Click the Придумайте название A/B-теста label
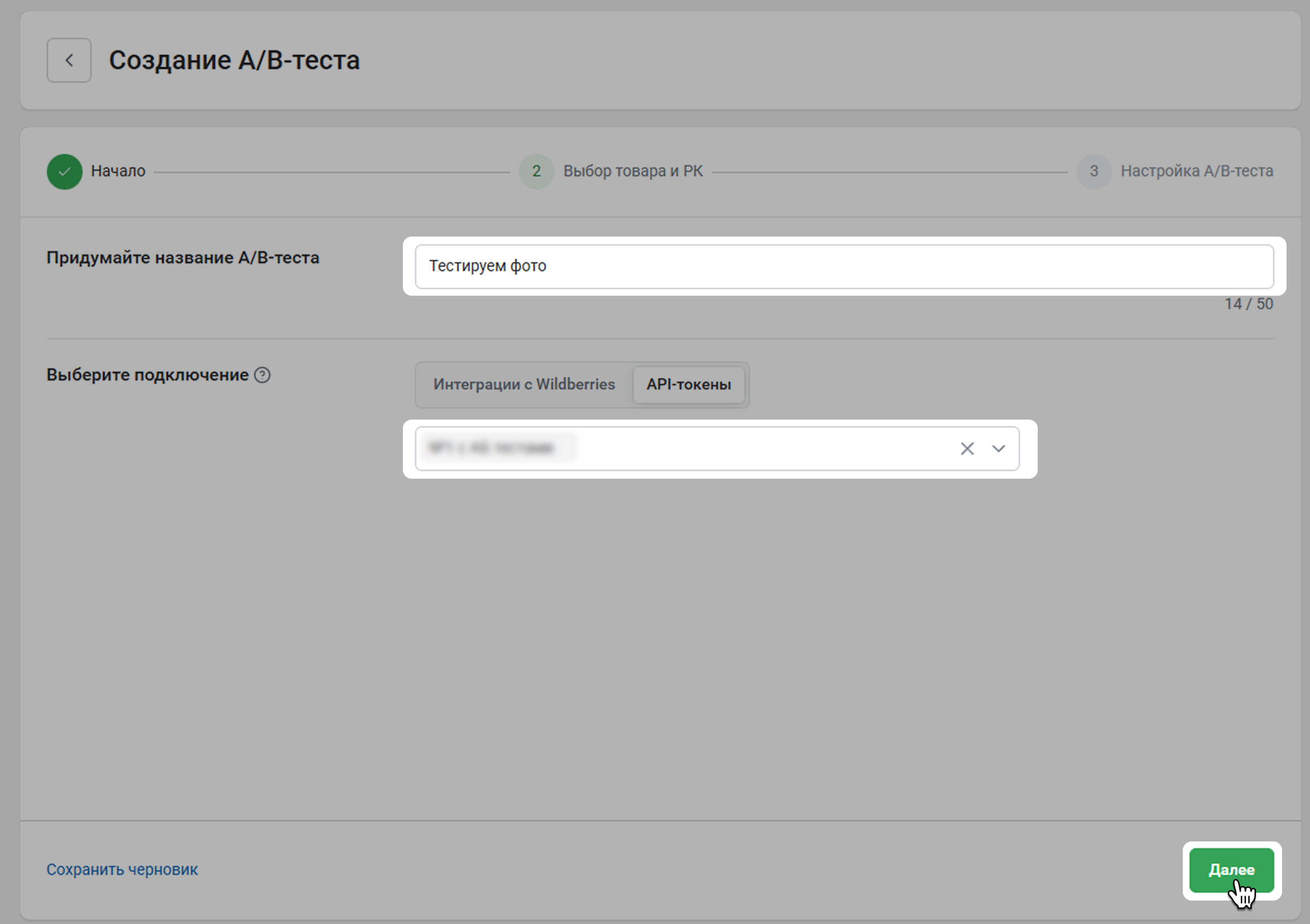Image resolution: width=1310 pixels, height=924 pixels. click(182, 258)
